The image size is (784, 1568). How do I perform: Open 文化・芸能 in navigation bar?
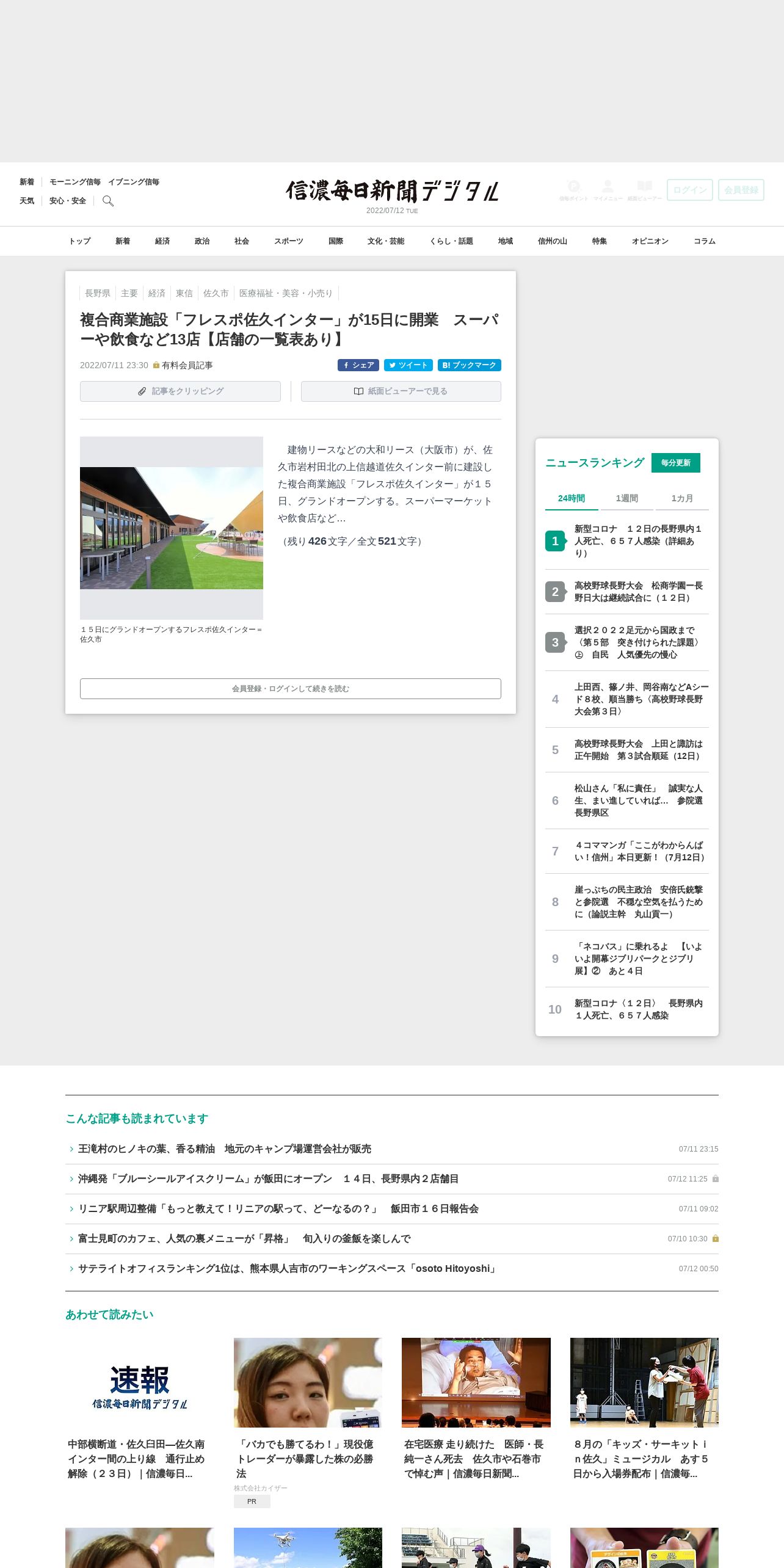tap(386, 241)
